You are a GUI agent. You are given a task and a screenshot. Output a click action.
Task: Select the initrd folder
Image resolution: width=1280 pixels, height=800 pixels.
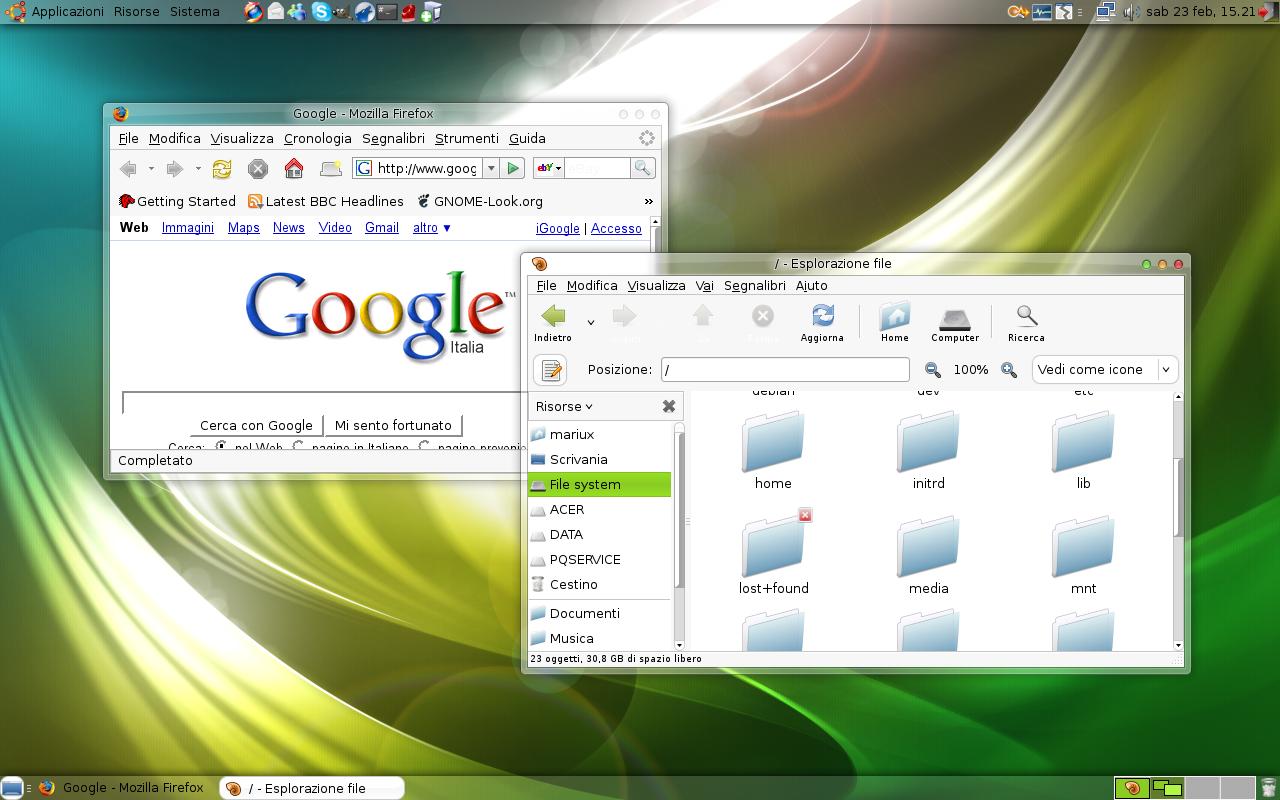(x=928, y=442)
